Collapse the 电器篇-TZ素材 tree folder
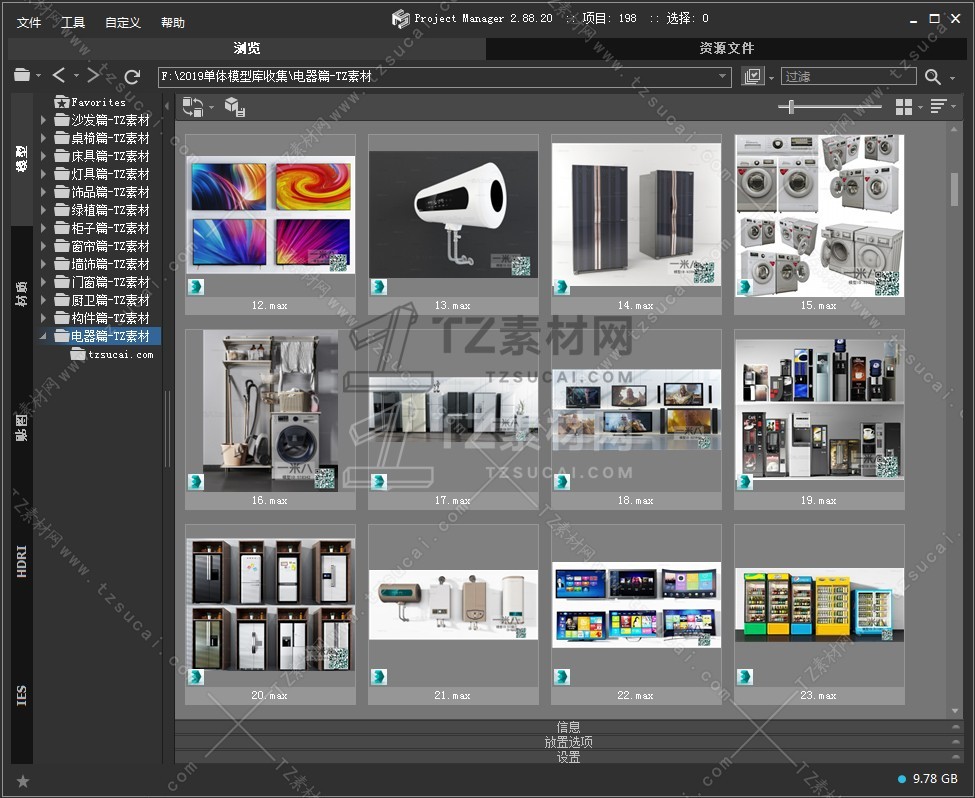975x798 pixels. click(x=43, y=336)
